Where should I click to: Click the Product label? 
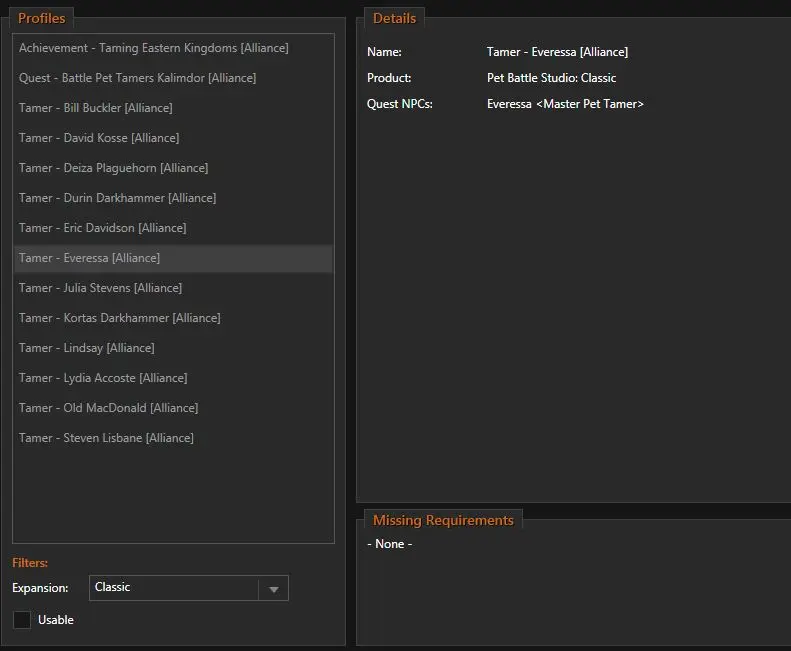coord(389,78)
